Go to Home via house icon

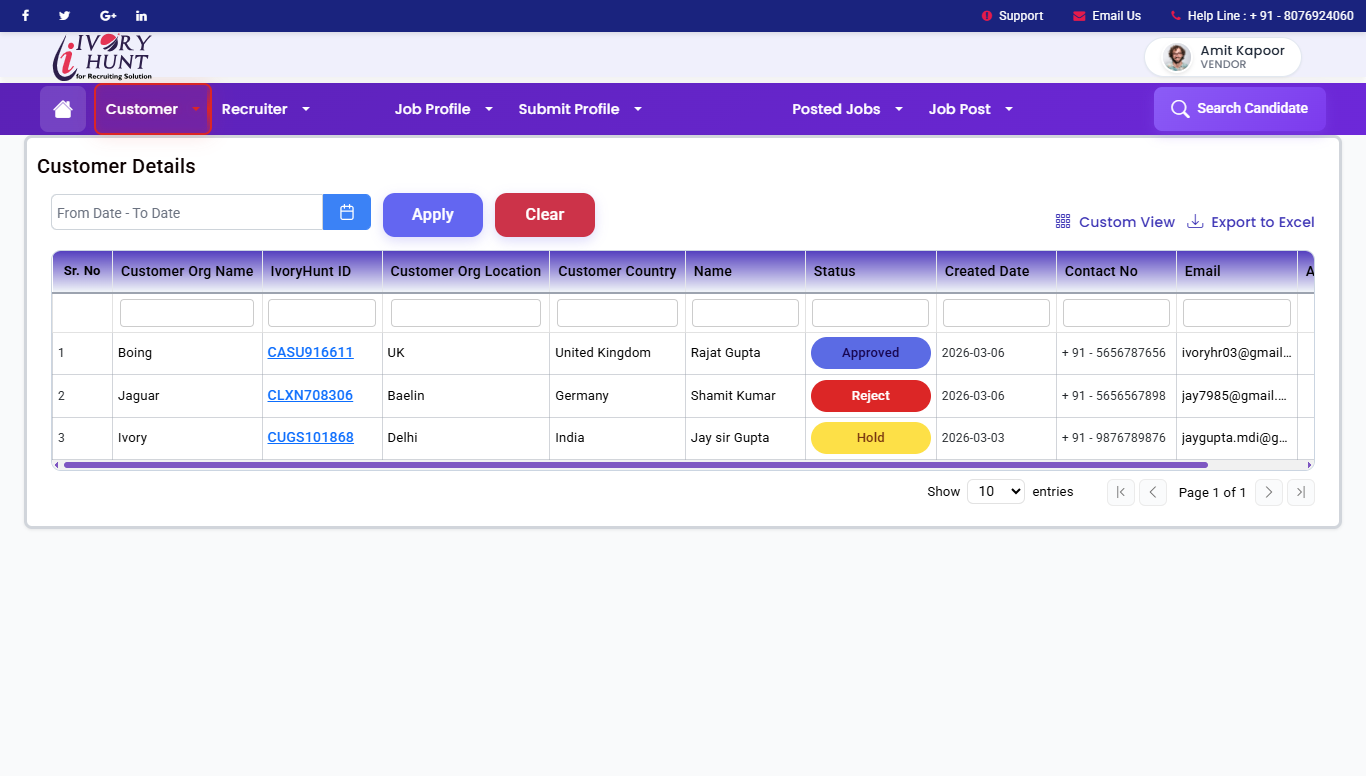(x=63, y=109)
